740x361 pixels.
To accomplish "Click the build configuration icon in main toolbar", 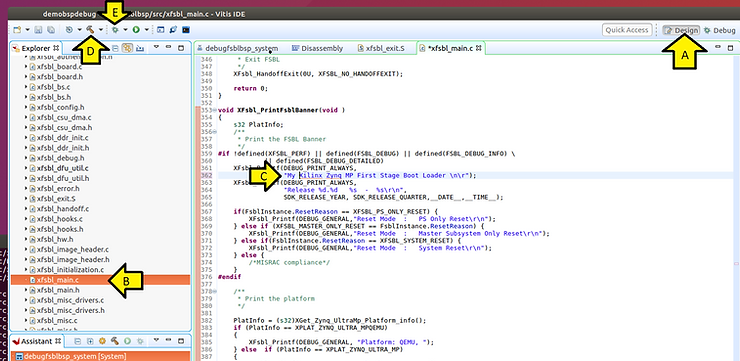I will coord(69,30).
